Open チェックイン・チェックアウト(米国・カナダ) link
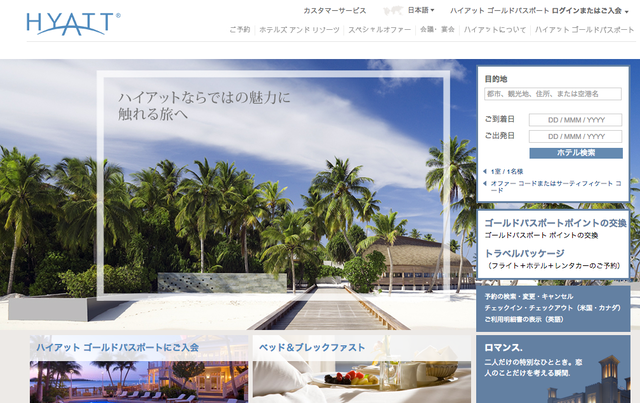The width and height of the screenshot is (640, 403). click(552, 308)
